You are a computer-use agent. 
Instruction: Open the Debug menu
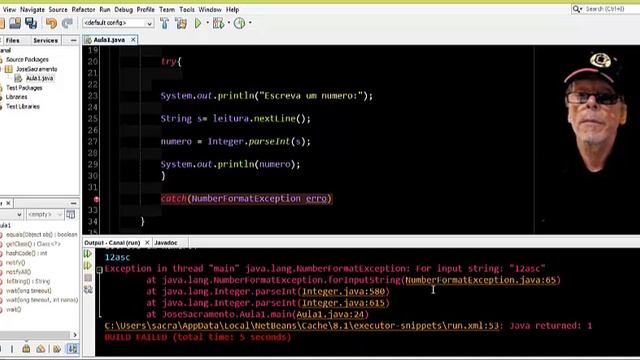tap(124, 9)
